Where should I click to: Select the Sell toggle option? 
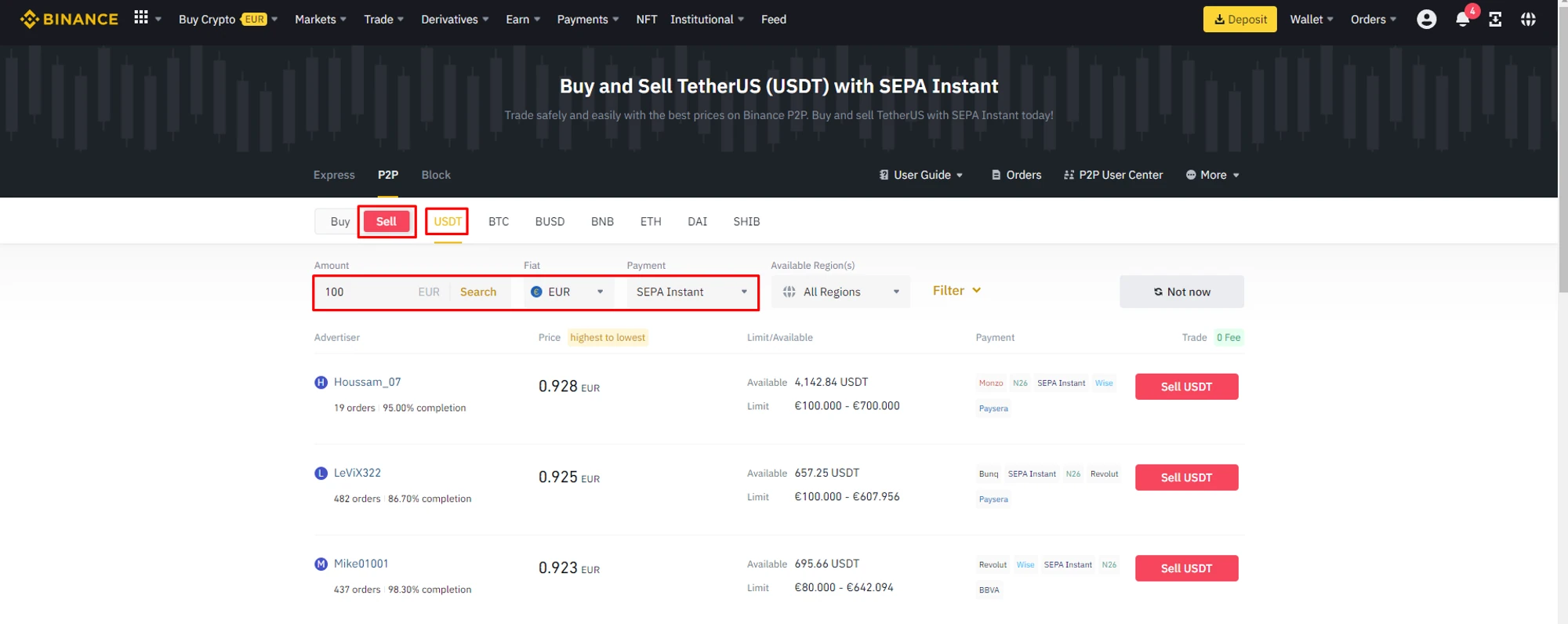click(386, 222)
